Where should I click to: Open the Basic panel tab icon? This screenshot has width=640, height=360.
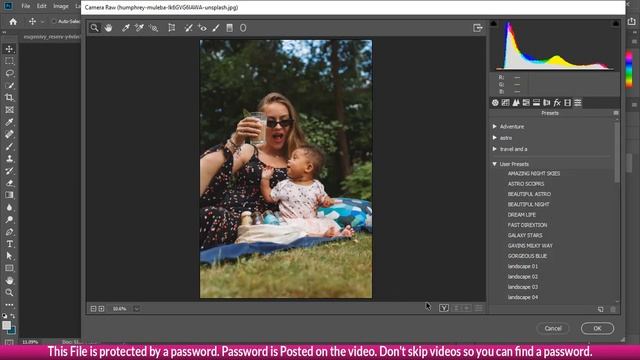[495, 103]
